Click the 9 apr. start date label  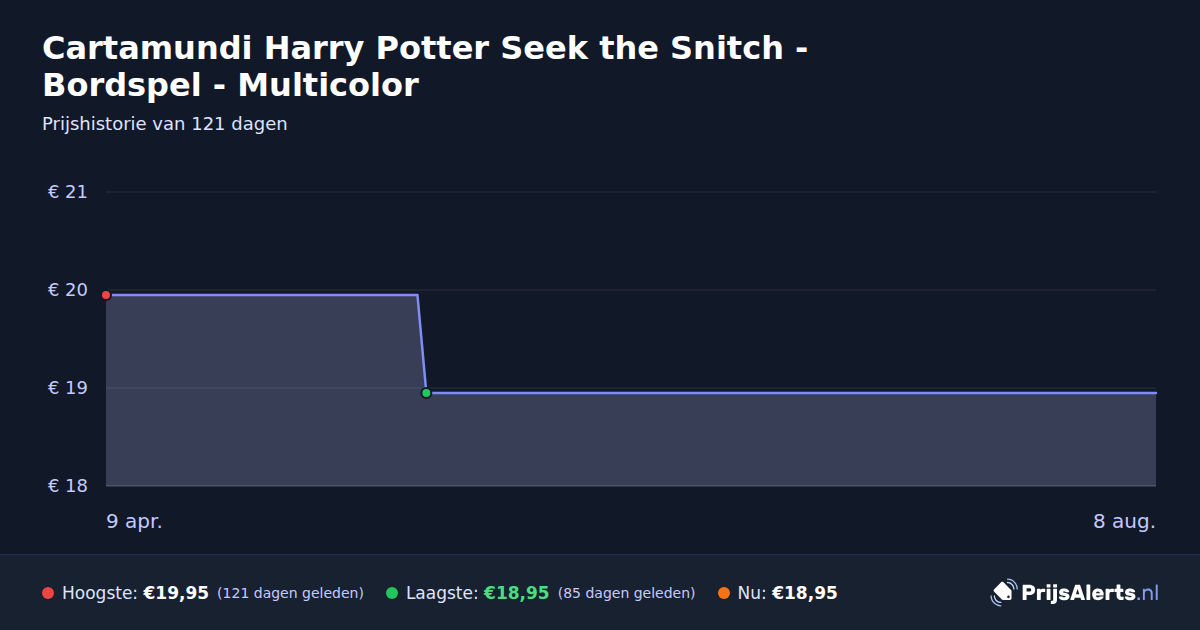134,521
